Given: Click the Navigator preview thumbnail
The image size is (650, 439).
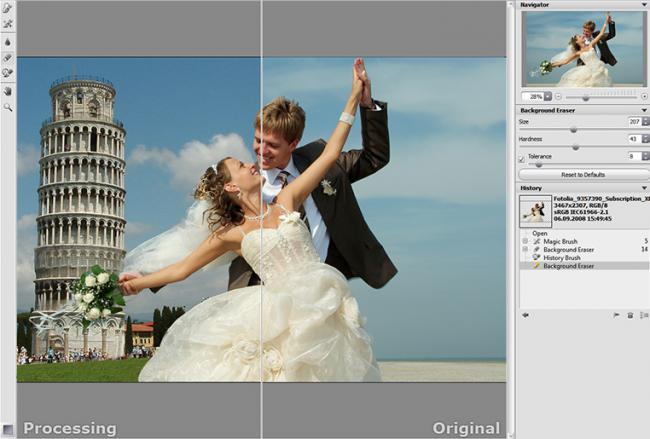Looking at the screenshot, I should click(x=585, y=49).
